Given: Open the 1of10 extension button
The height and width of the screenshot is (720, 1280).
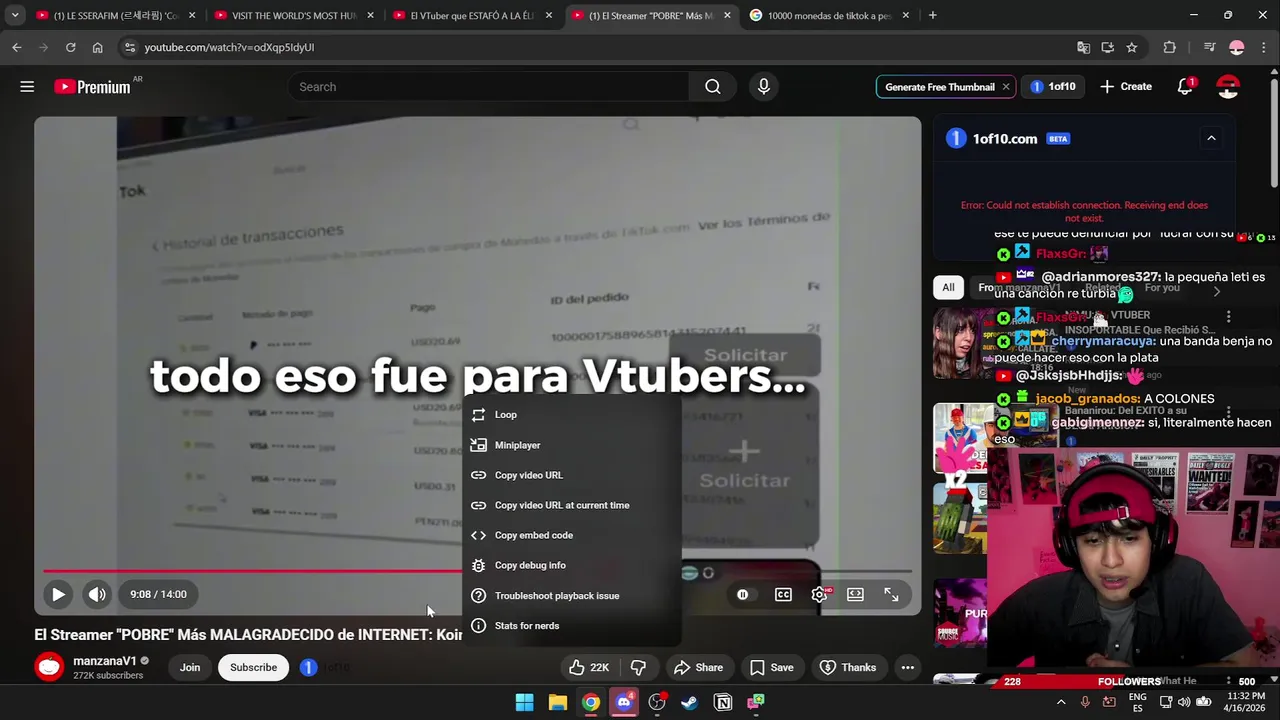Looking at the screenshot, I should pos(1053,87).
